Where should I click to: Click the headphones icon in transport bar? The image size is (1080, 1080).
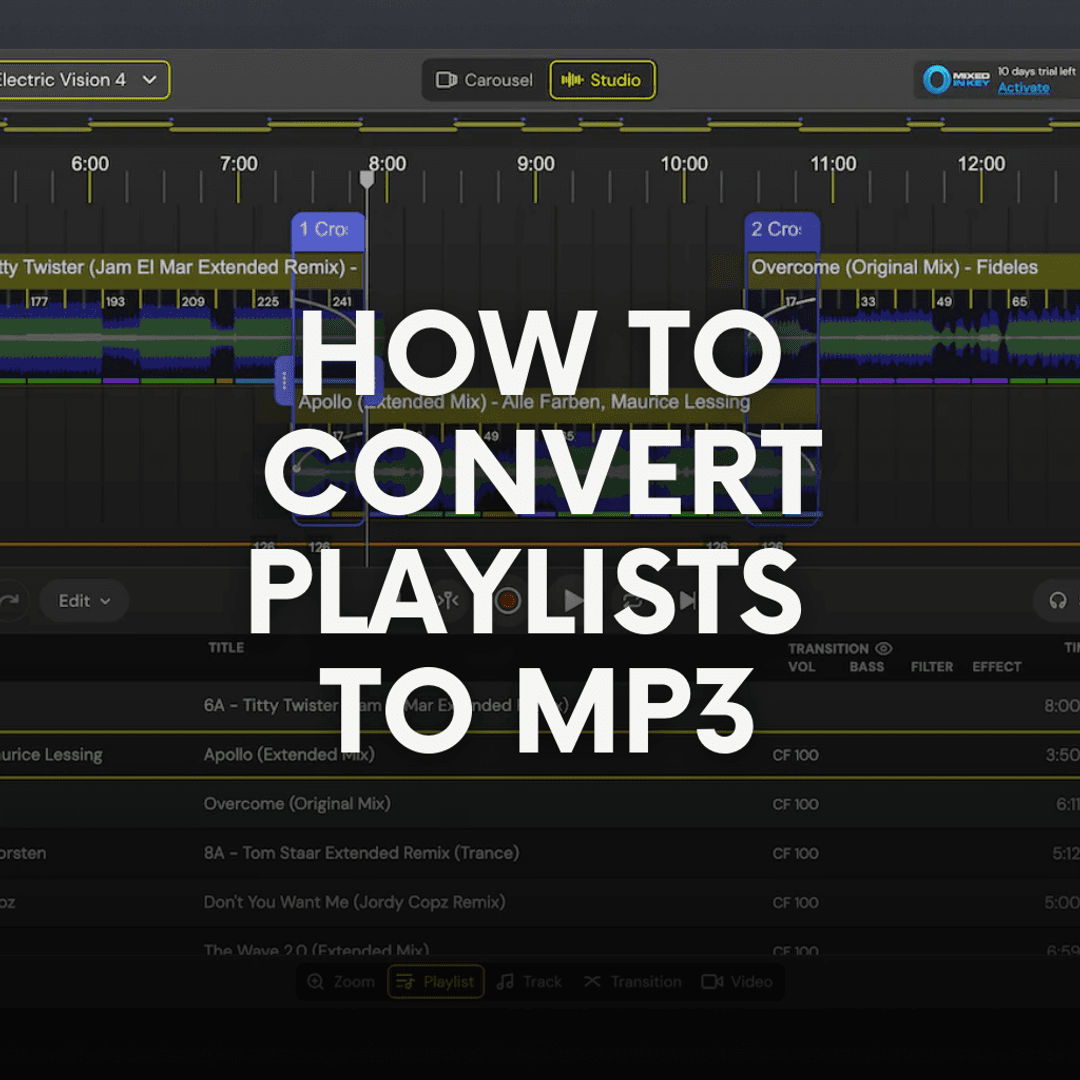[x=1057, y=601]
